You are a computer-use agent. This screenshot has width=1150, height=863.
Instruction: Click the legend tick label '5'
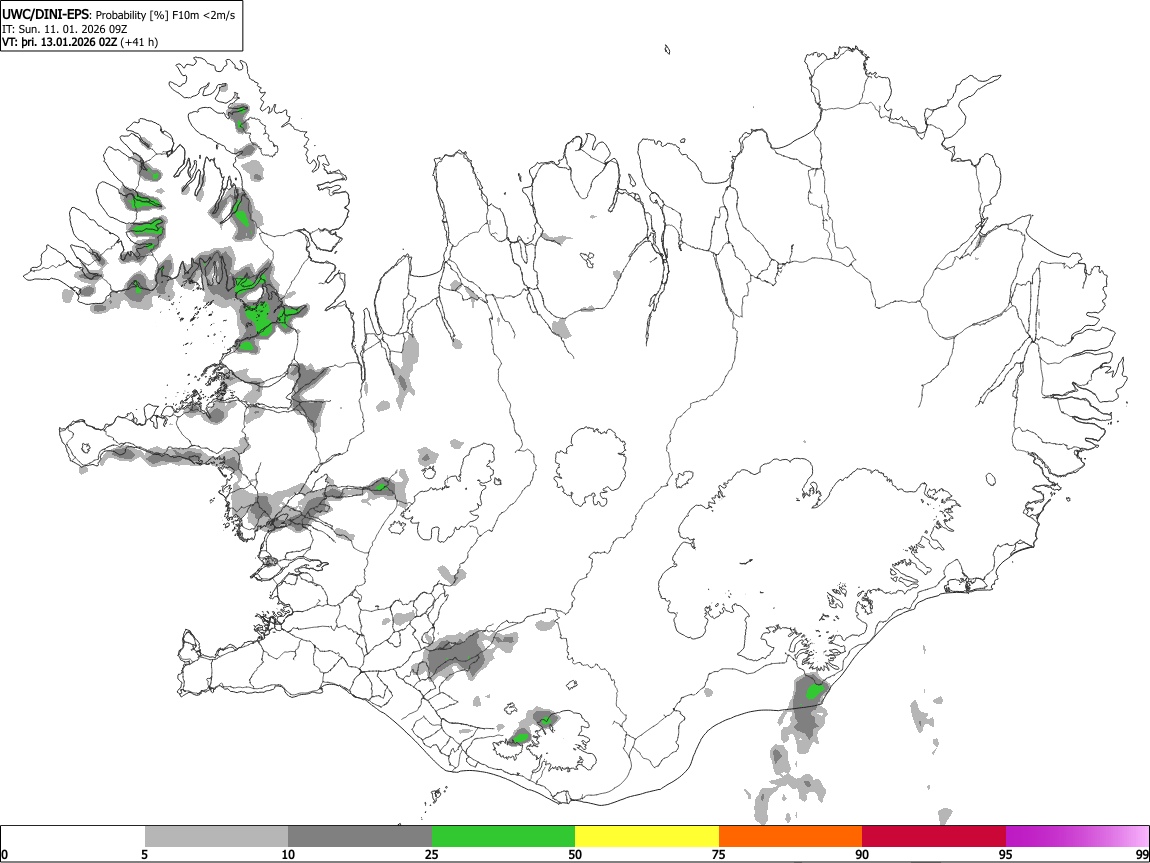[144, 854]
